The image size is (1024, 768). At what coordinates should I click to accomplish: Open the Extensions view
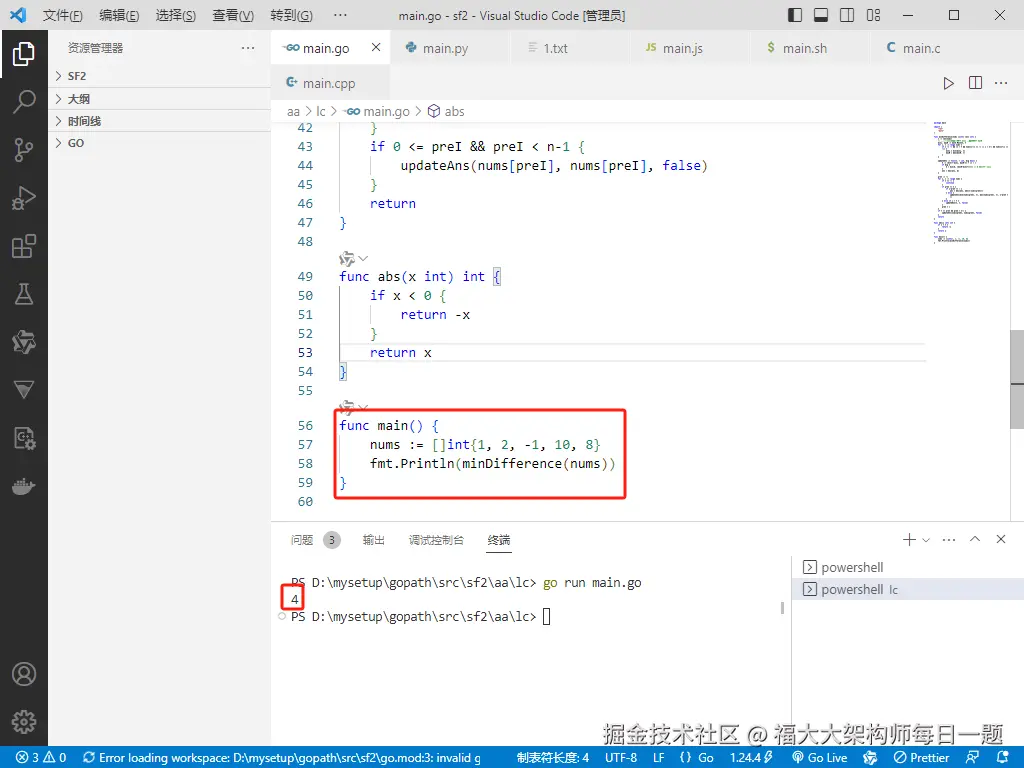coord(24,246)
